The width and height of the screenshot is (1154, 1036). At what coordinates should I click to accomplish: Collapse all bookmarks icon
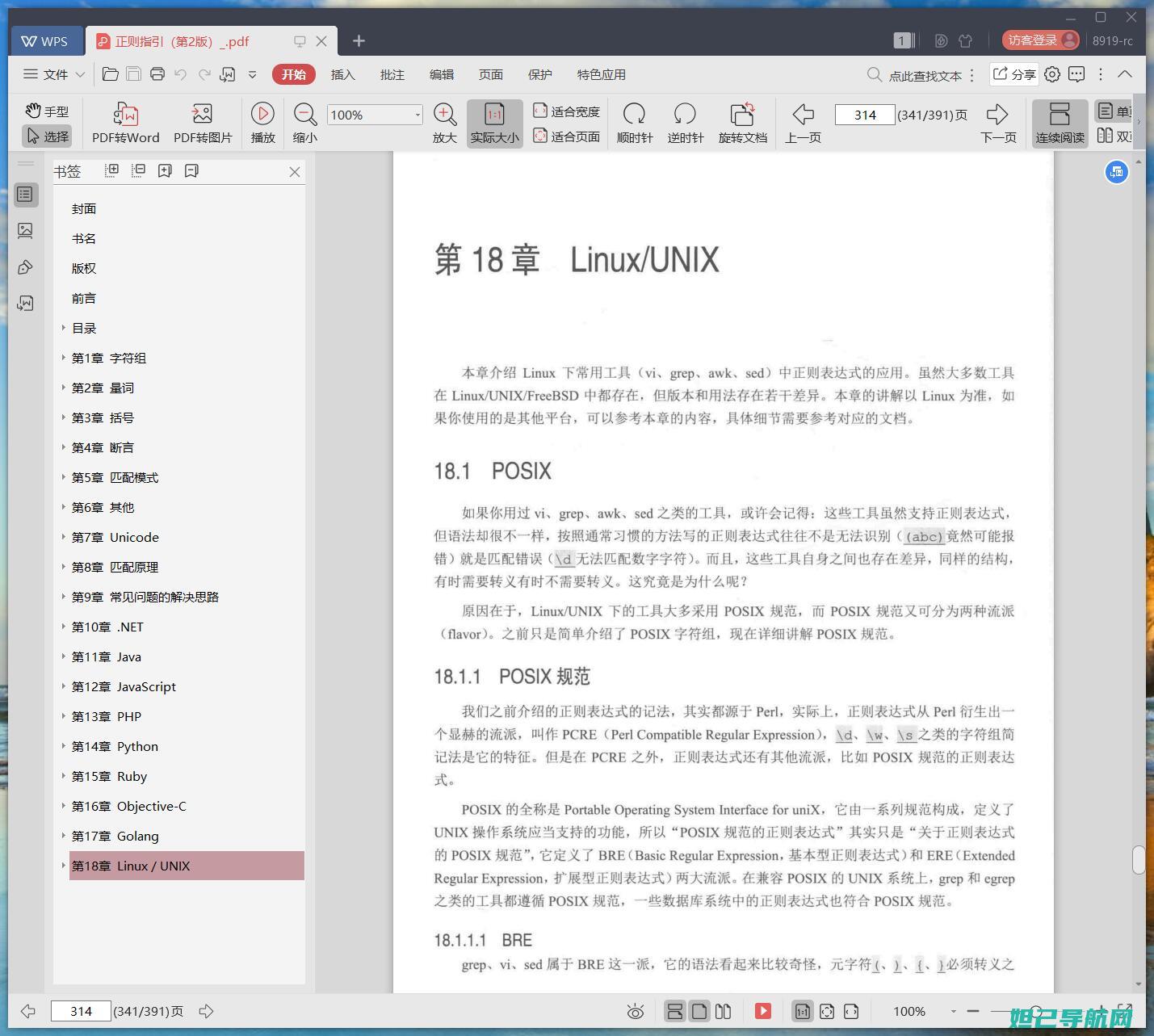click(x=139, y=170)
